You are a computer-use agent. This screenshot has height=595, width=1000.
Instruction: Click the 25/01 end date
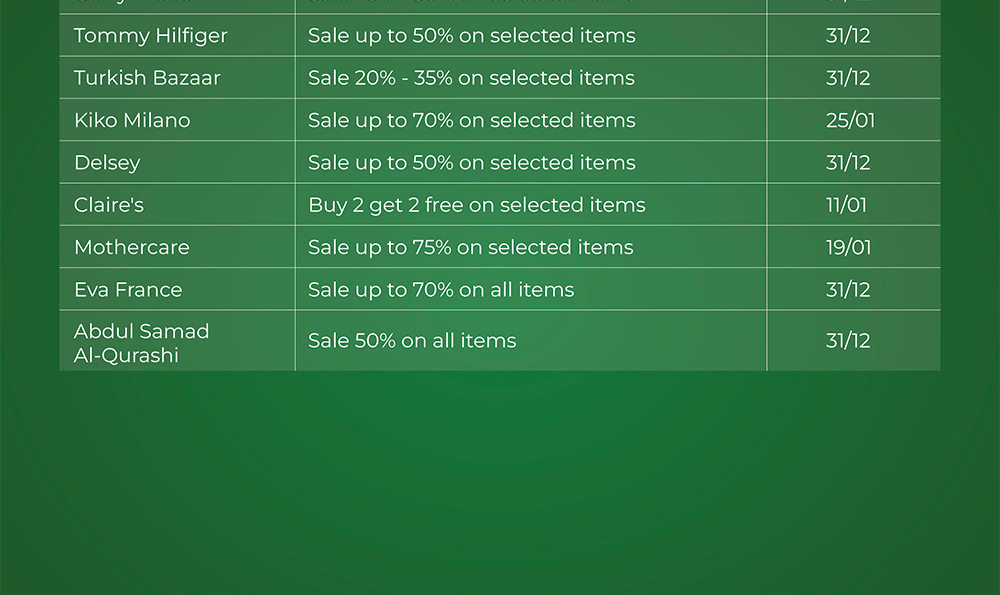[850, 120]
